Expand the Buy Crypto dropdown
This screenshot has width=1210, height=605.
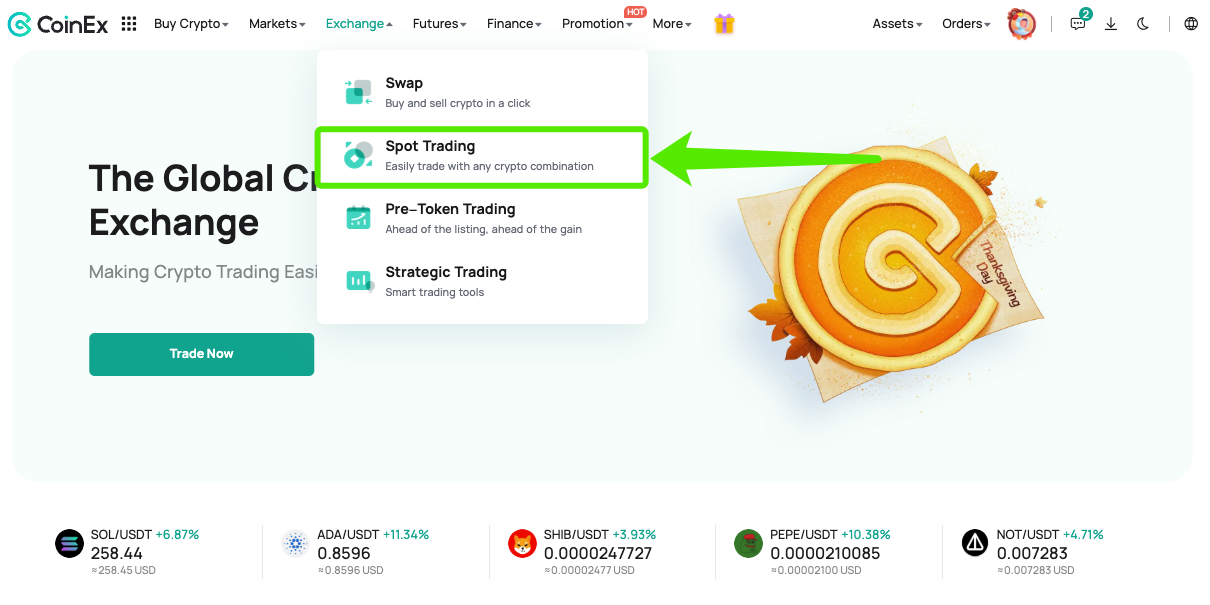[x=191, y=24]
